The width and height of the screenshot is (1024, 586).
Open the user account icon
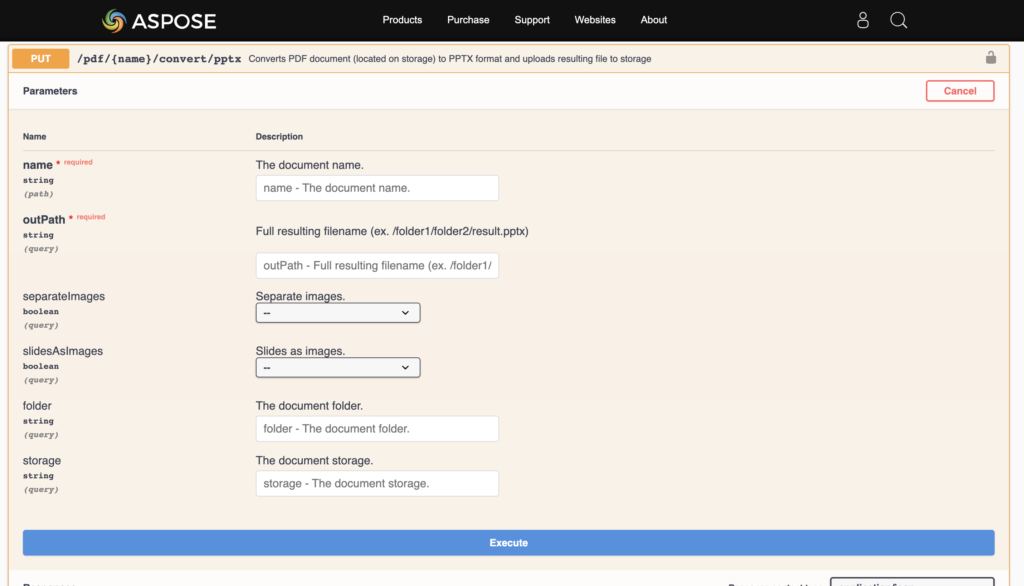click(864, 20)
